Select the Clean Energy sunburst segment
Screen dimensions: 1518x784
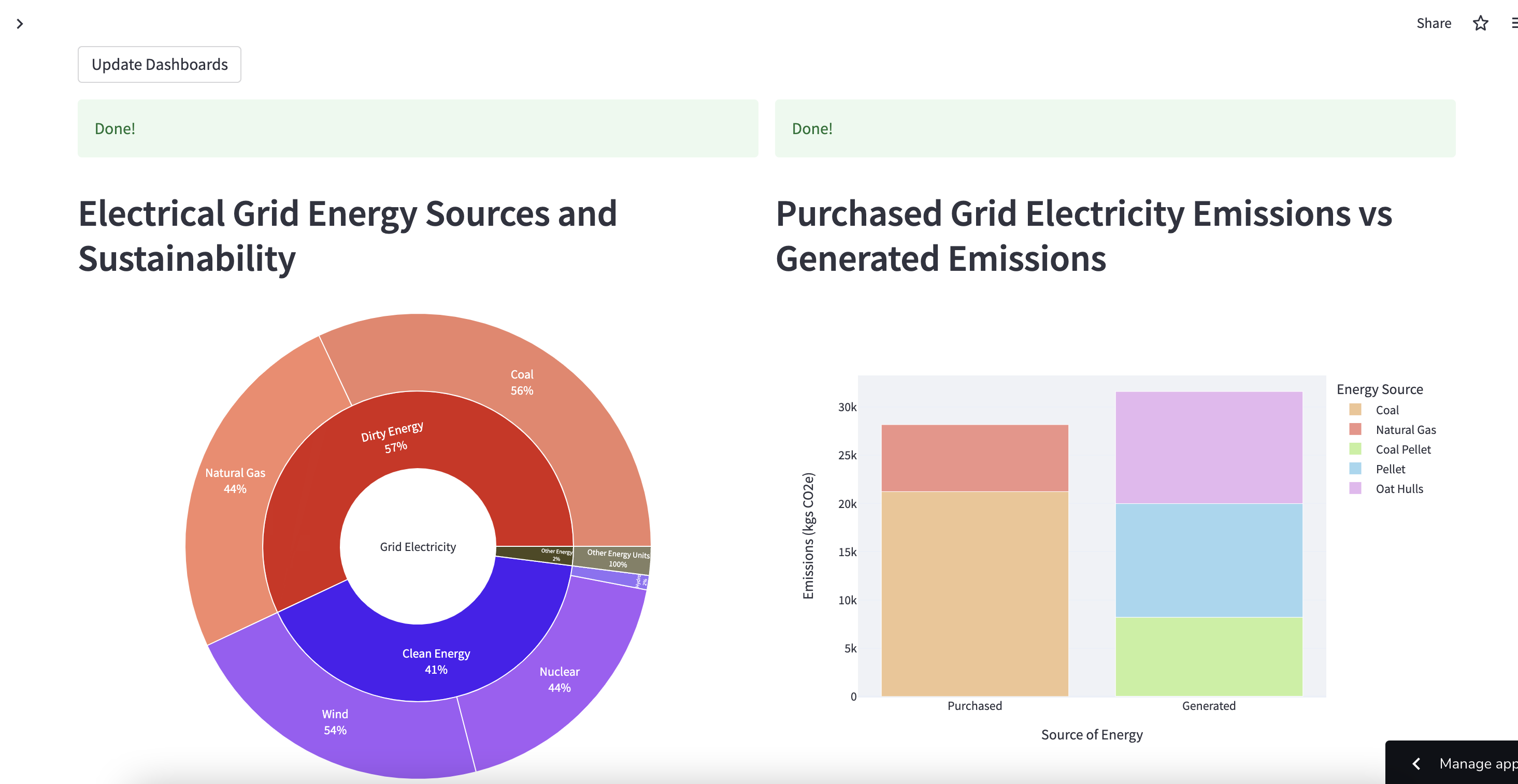(436, 661)
